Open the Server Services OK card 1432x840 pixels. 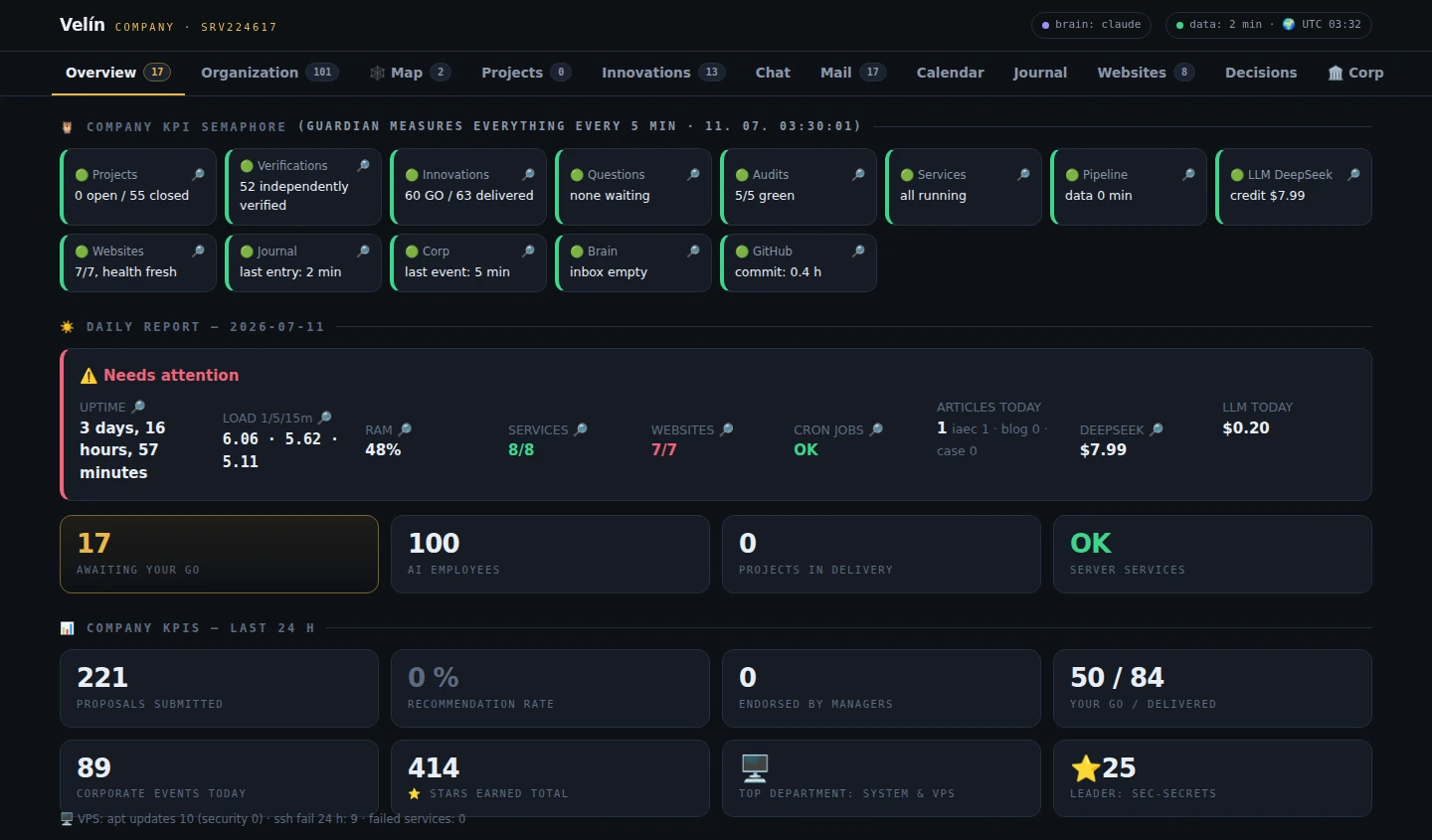[x=1212, y=554]
